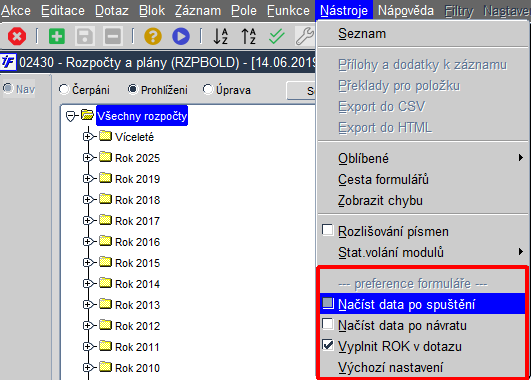Click the iF application logo icon

[8, 62]
